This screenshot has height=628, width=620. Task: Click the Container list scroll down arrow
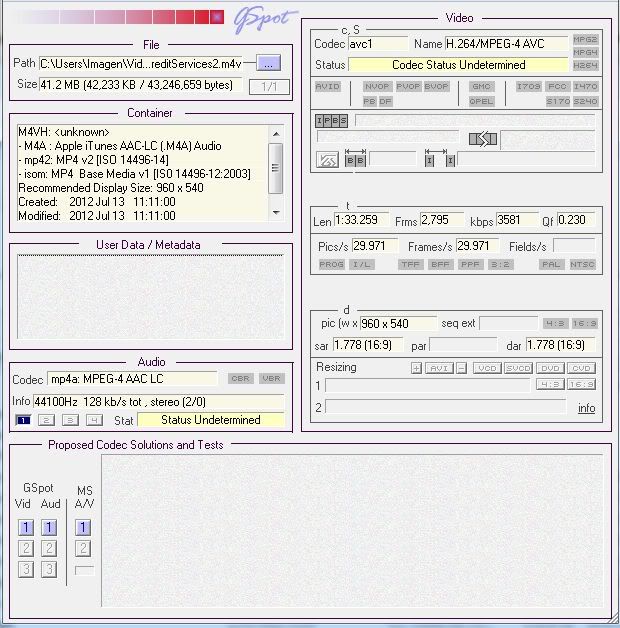coord(276,212)
